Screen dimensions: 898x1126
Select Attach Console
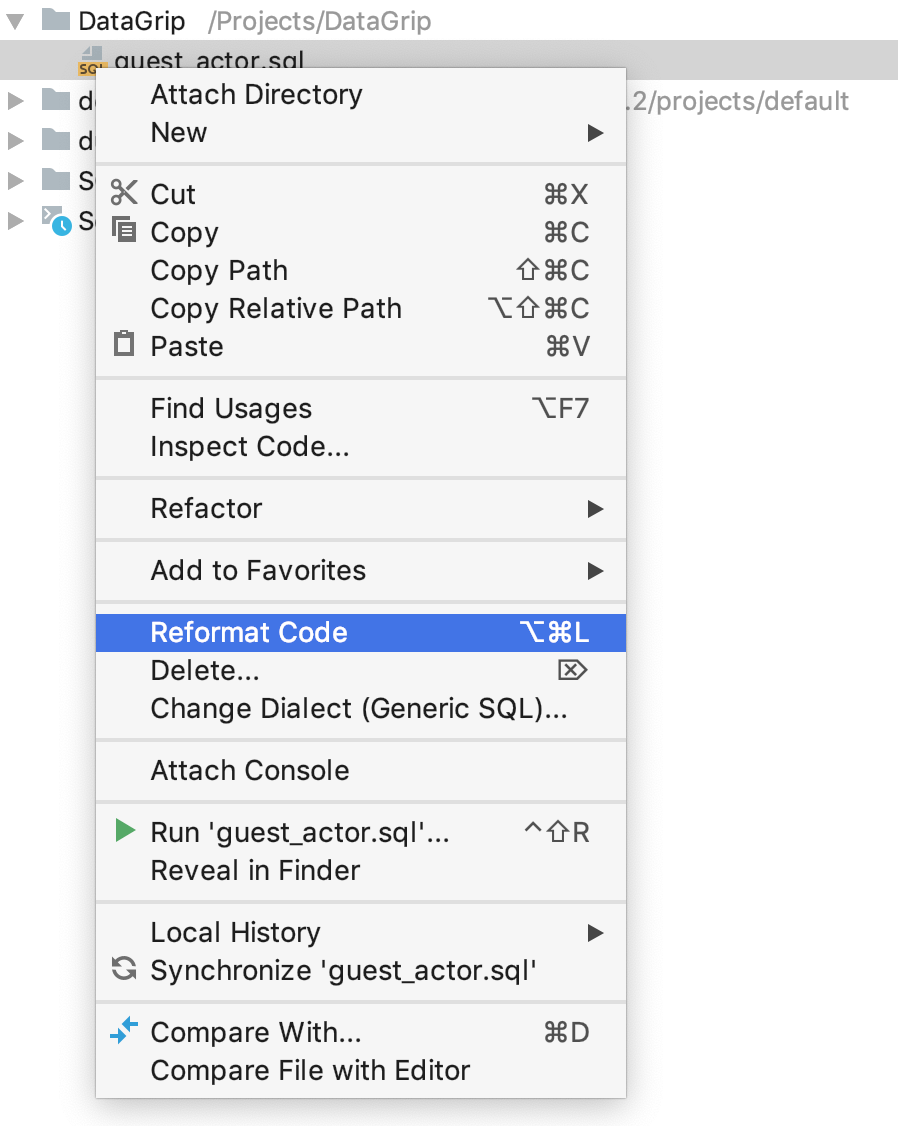pos(249,770)
